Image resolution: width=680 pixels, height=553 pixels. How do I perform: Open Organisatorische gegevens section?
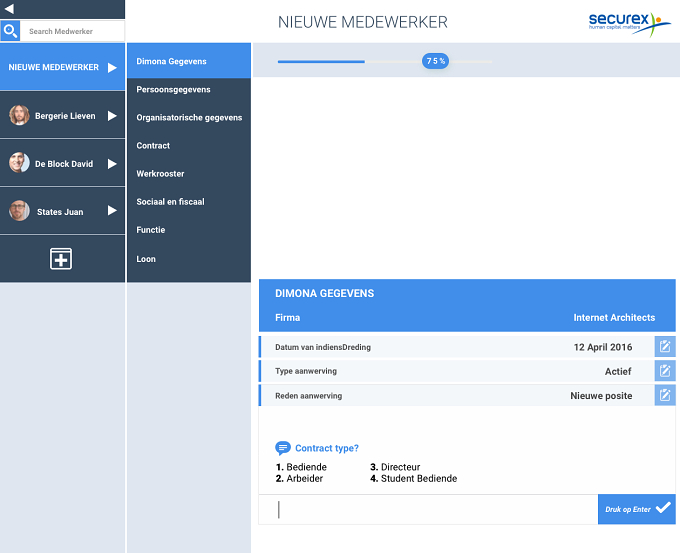pyautogui.click(x=189, y=118)
